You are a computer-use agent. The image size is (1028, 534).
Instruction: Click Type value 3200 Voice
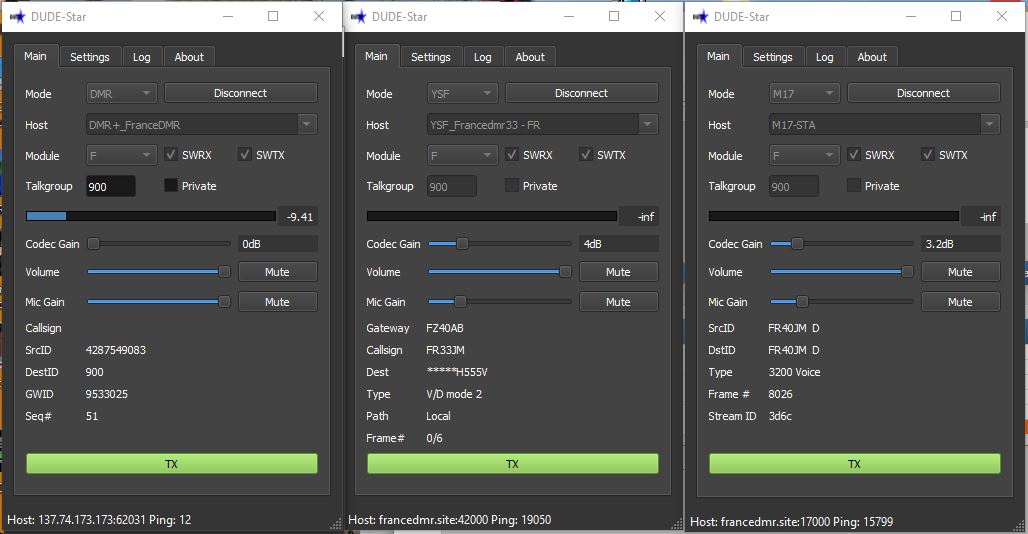click(795, 372)
